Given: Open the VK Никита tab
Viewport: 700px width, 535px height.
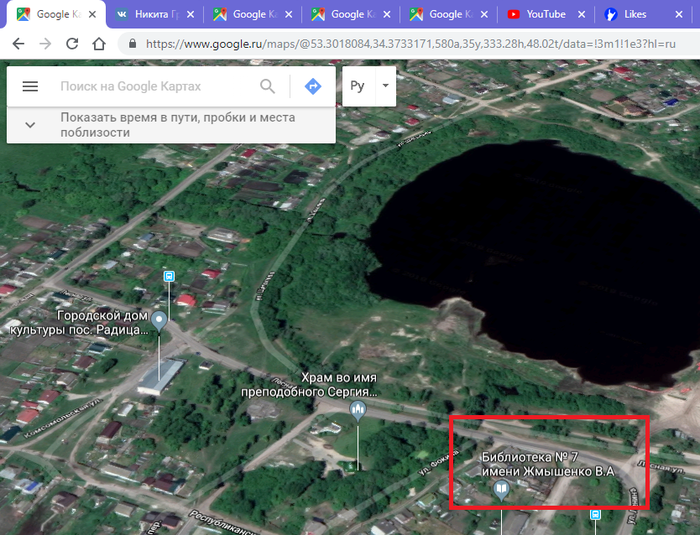Looking at the screenshot, I should (150, 14).
